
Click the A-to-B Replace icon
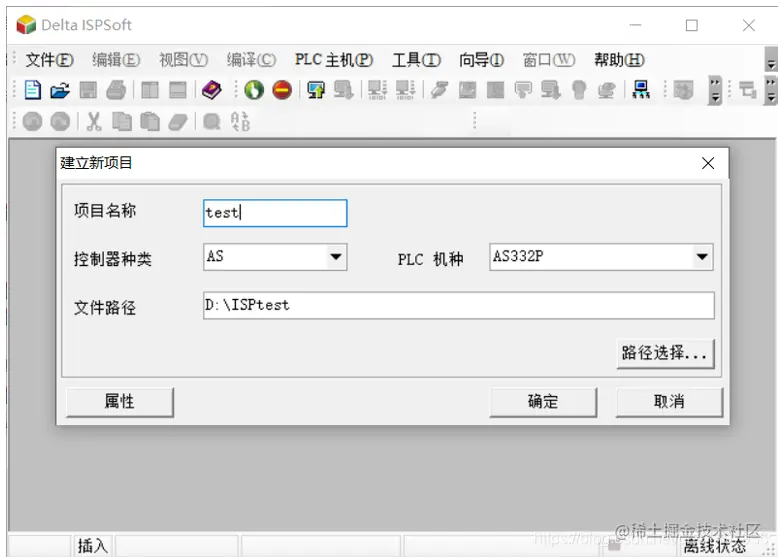coord(240,122)
